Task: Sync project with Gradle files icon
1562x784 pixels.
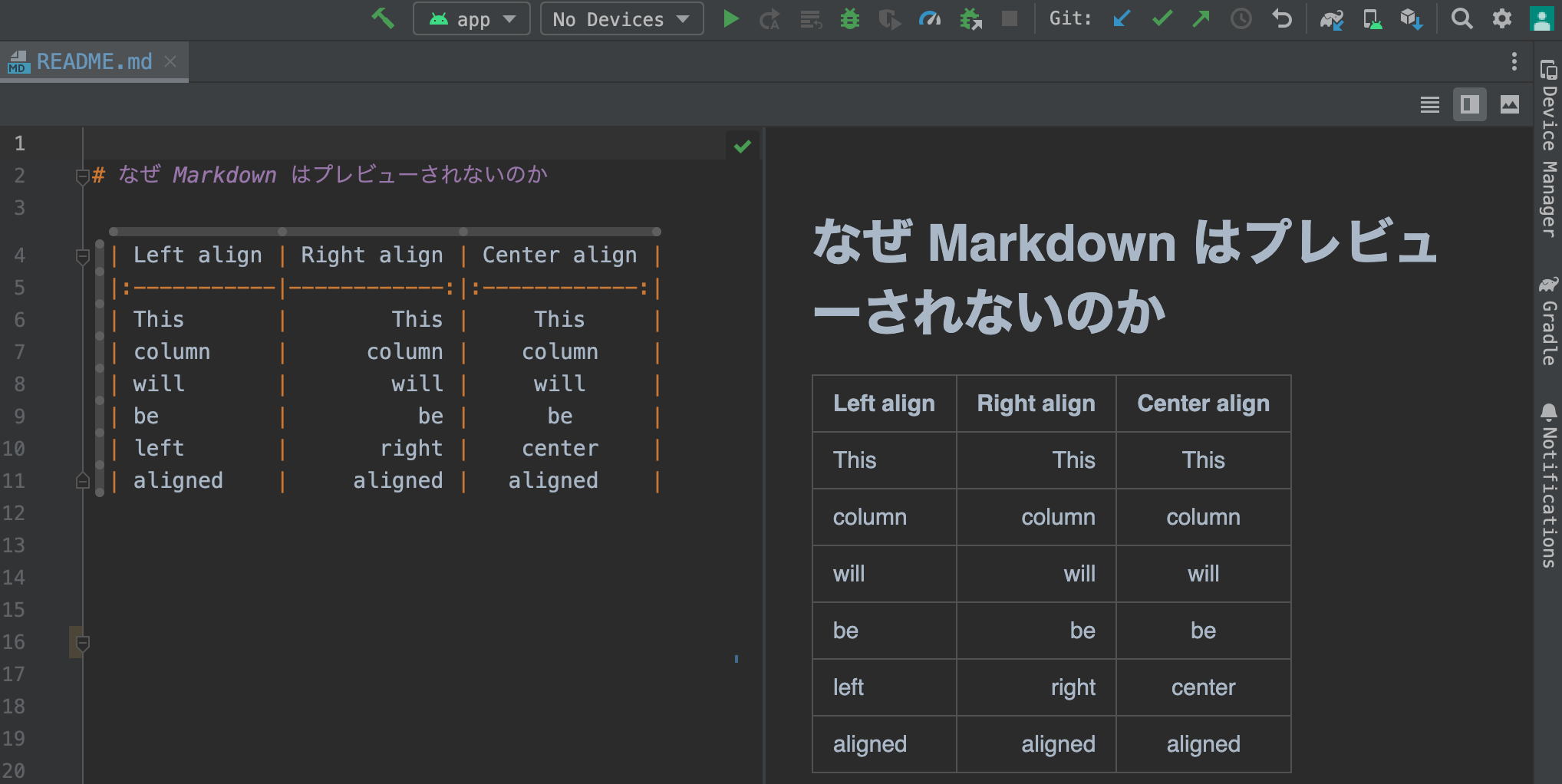Action: (x=1332, y=18)
